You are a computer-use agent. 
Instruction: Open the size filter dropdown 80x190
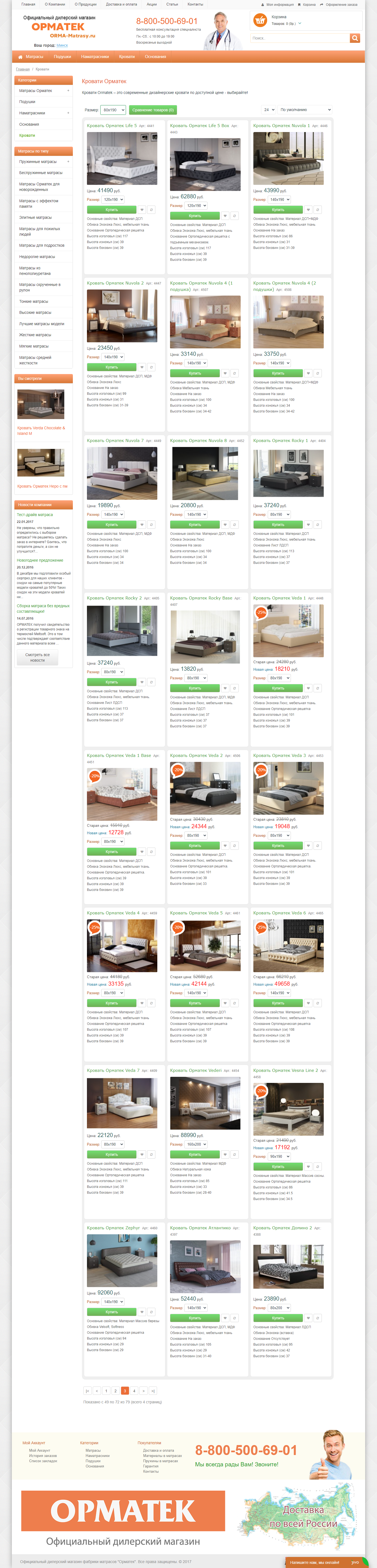point(113,110)
